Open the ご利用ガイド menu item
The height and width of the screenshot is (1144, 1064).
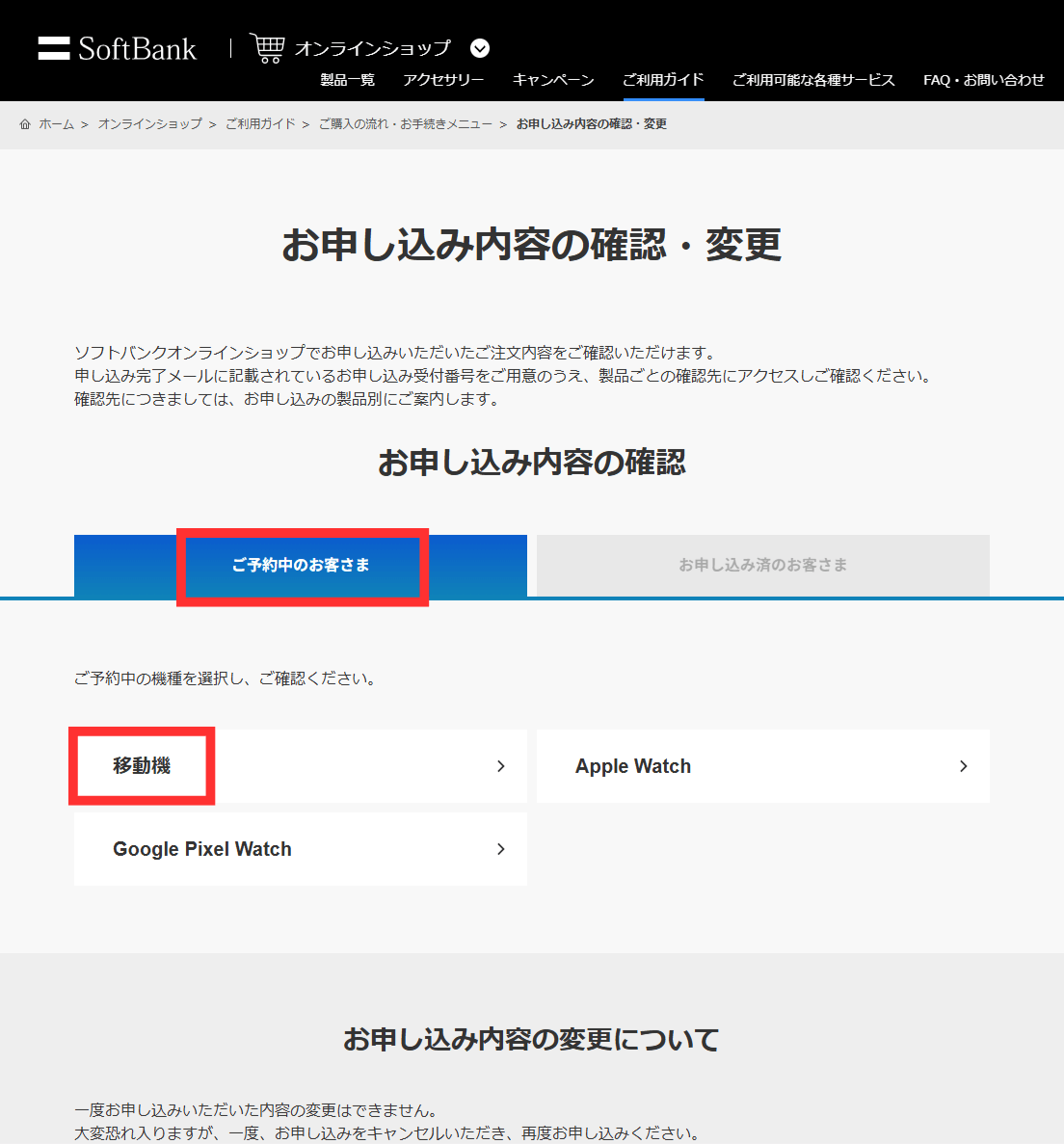[663, 81]
